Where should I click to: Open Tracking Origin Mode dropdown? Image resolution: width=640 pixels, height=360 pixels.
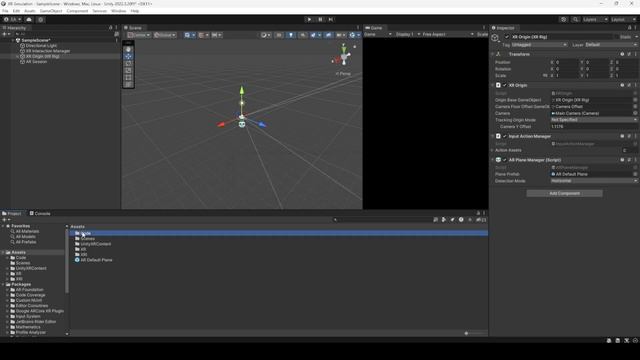pyautogui.click(x=594, y=120)
